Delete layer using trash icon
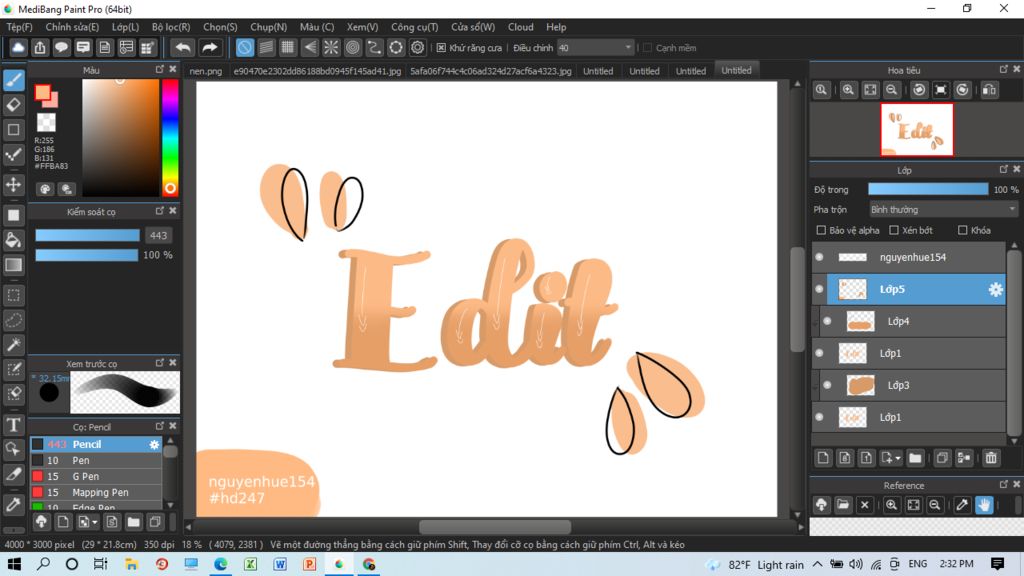Screen dimensions: 1024x576 991,458
